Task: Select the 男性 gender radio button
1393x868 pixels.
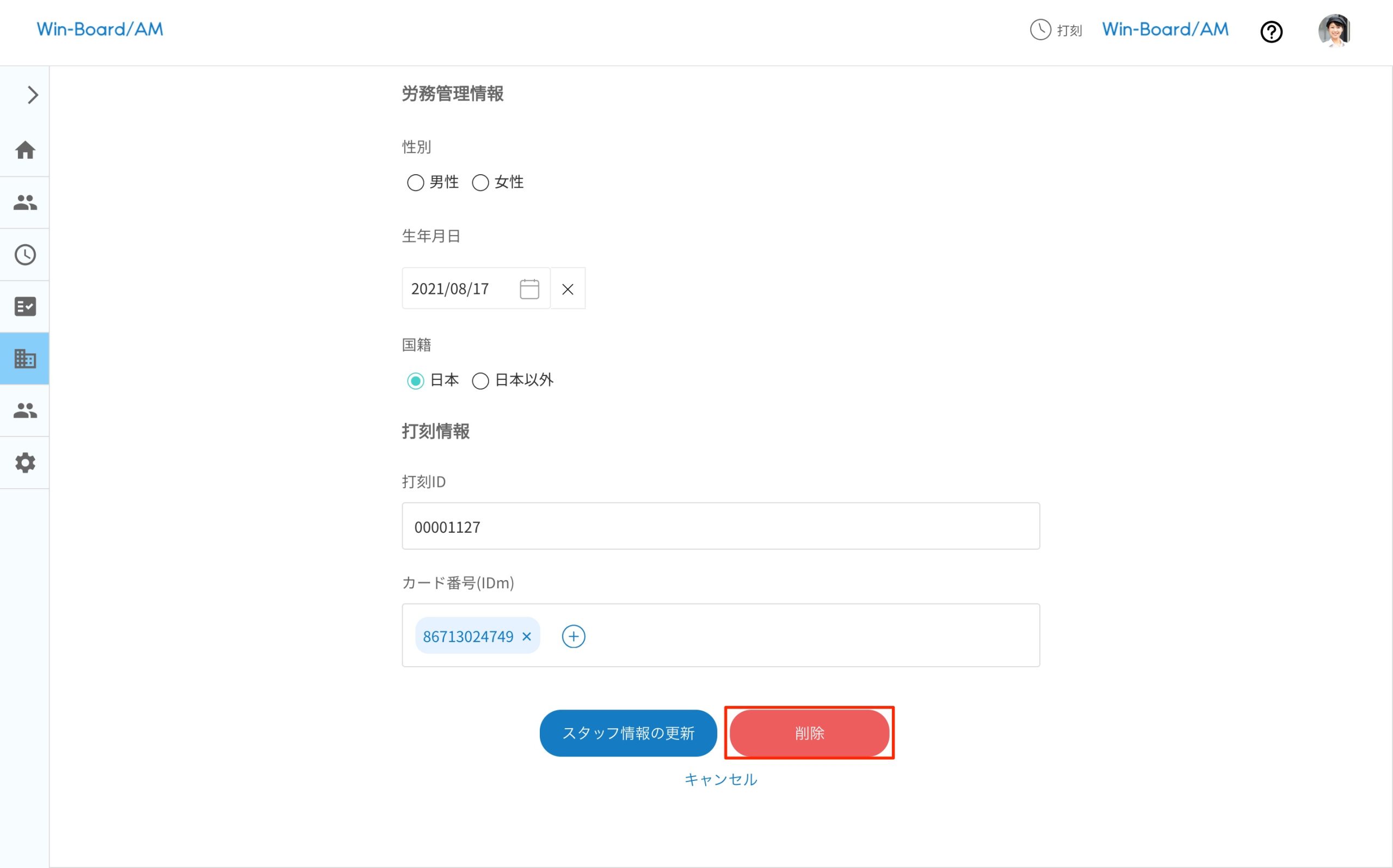Action: coord(416,182)
